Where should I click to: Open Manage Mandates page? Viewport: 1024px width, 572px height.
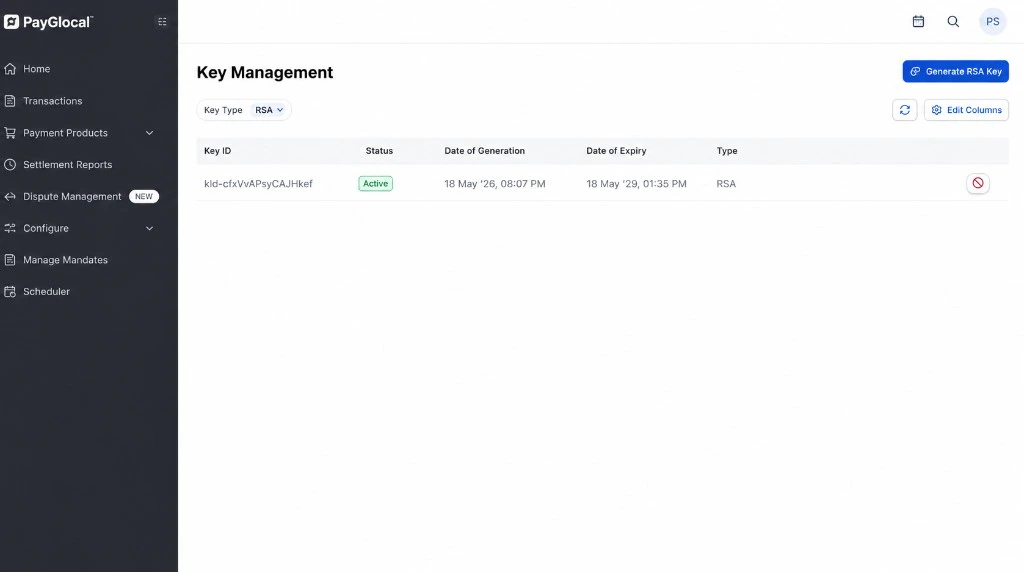click(65, 260)
